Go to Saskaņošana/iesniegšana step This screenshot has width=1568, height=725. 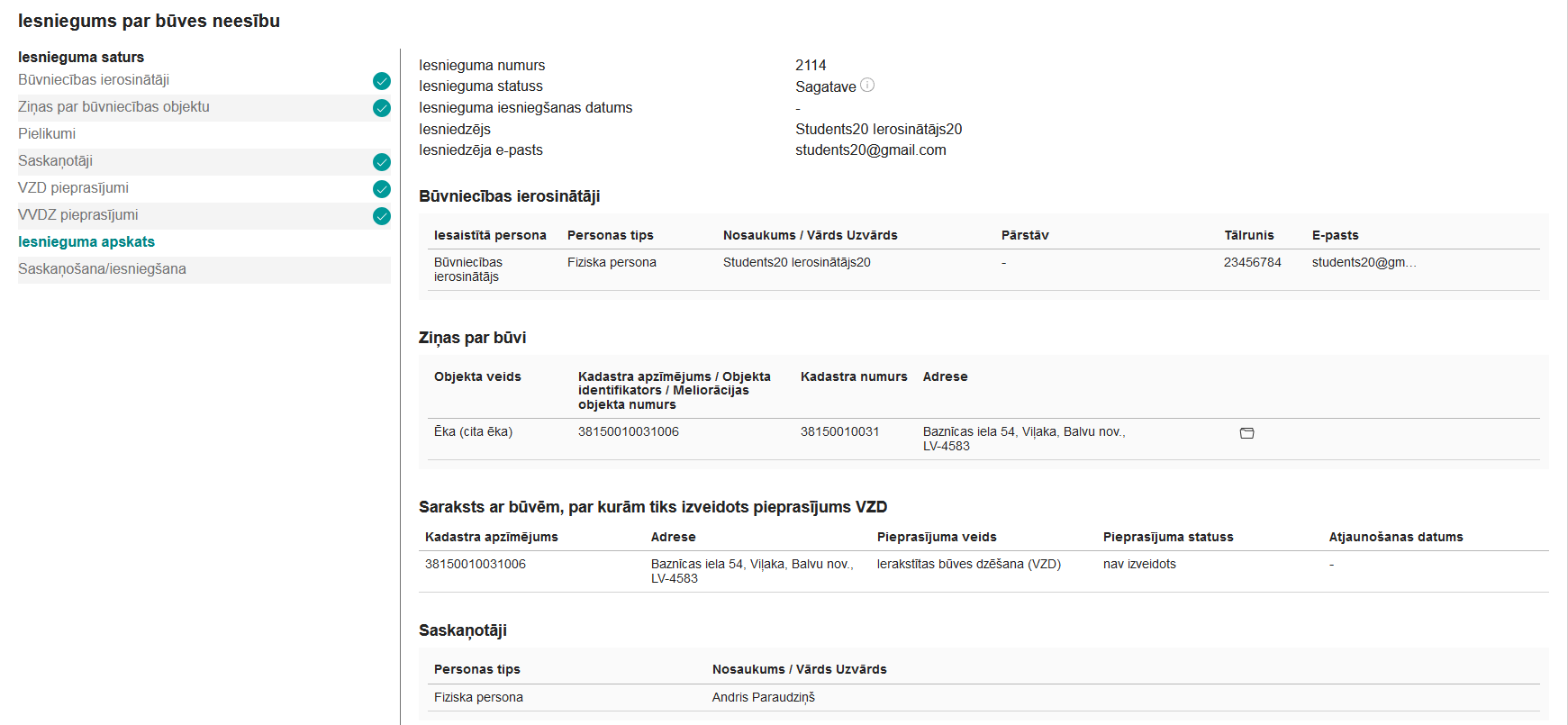[x=102, y=269]
